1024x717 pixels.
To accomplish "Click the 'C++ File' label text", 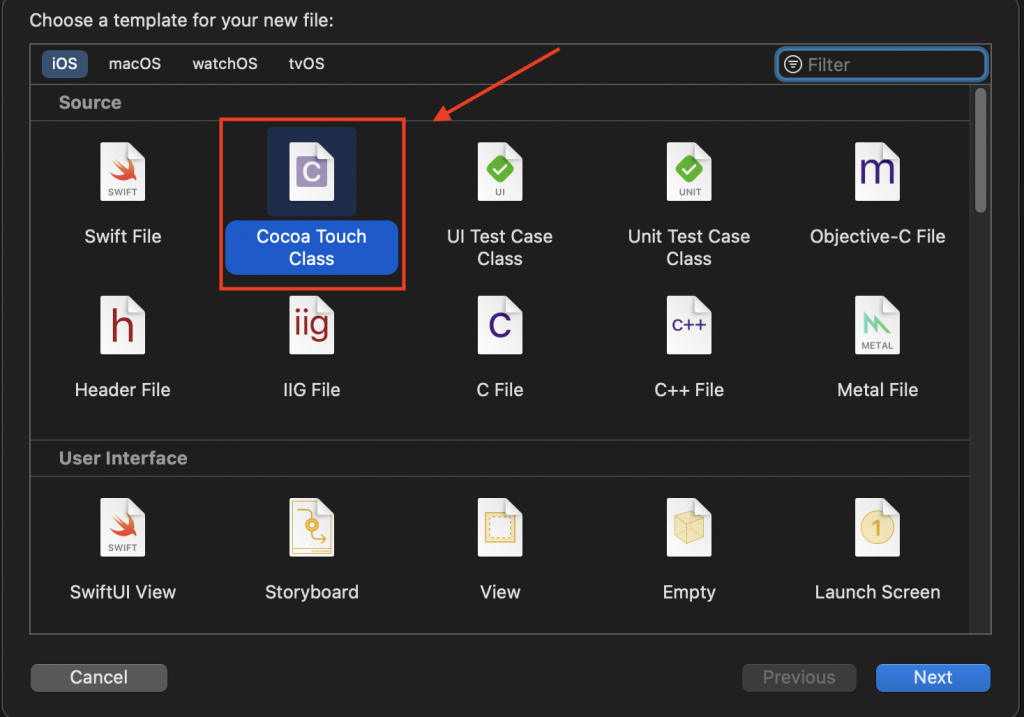I will point(689,390).
